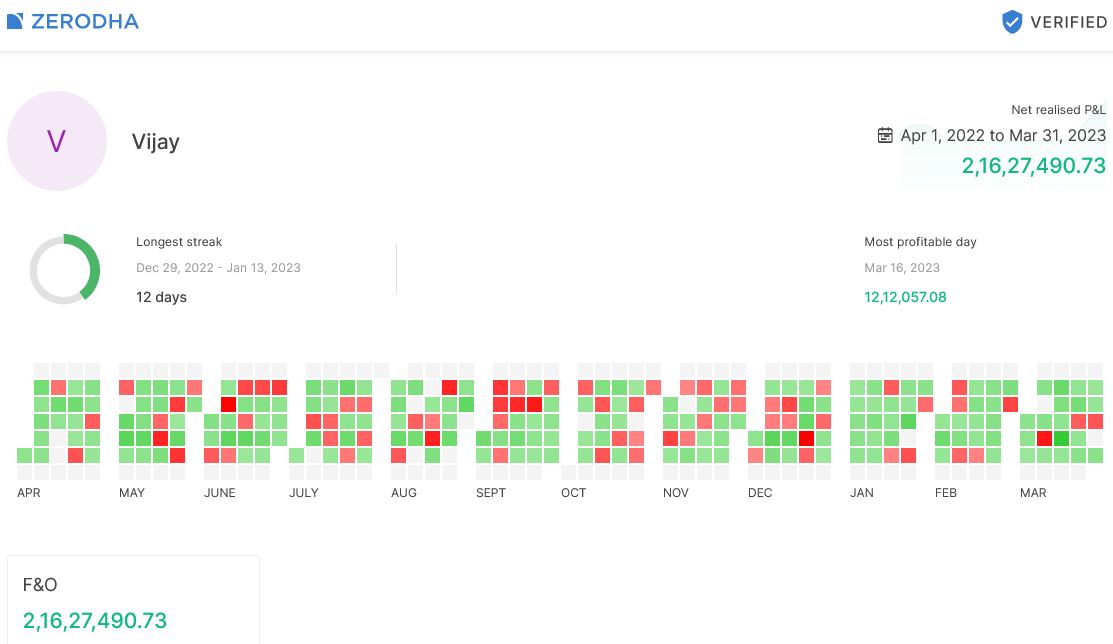Viewport: 1113px width, 644px height.
Task: Click the DEC month label on heatmap
Action: pos(760,493)
